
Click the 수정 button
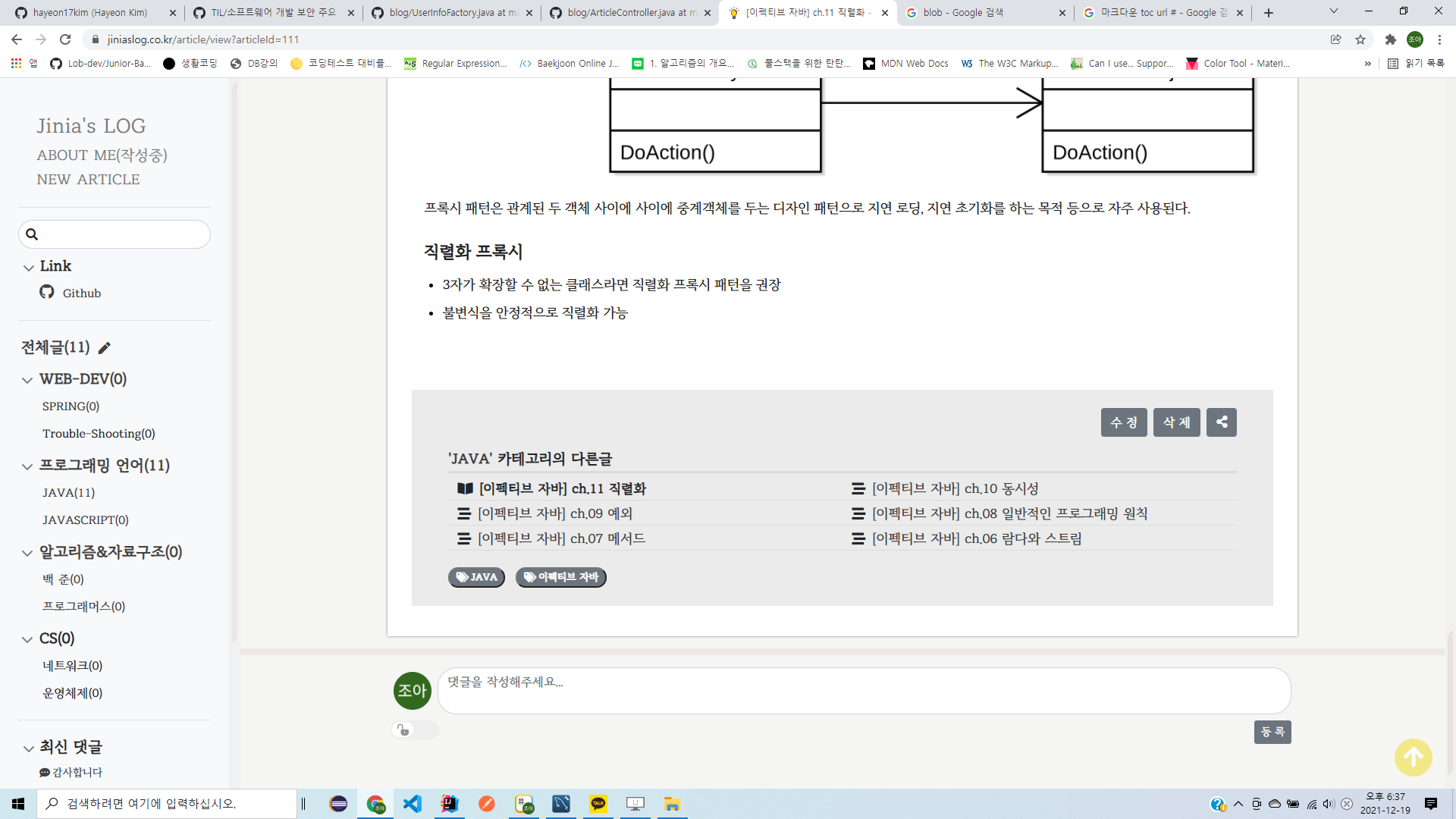[x=1124, y=422]
